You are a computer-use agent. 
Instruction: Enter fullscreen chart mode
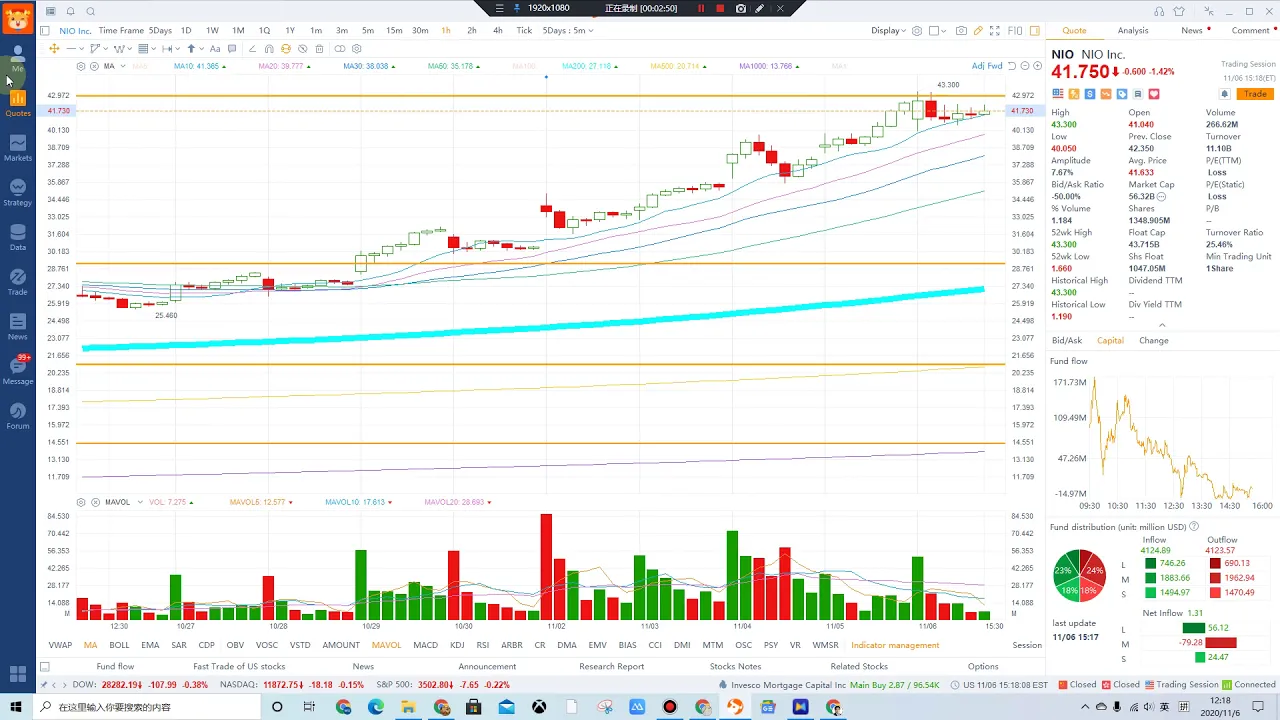coord(995,31)
